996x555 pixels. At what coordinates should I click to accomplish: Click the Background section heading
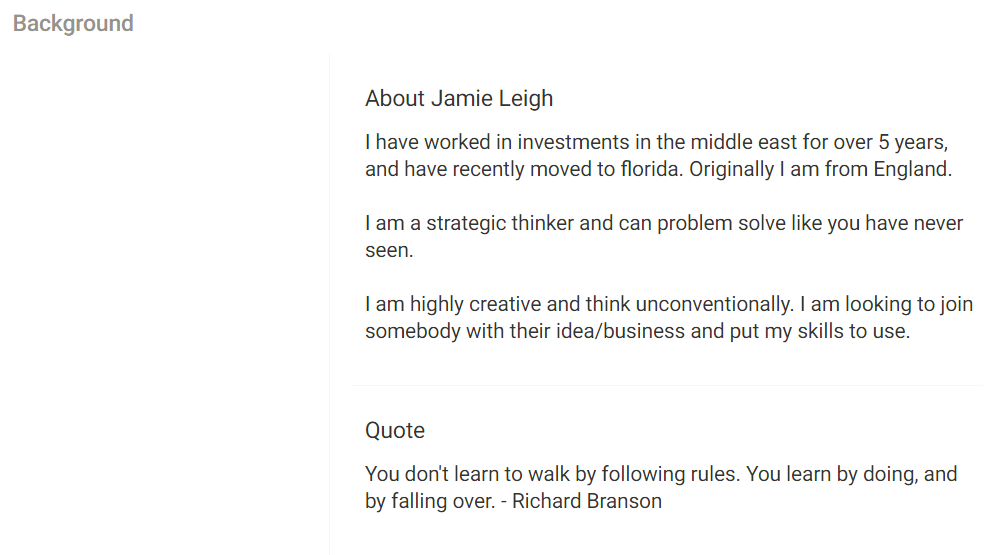[x=73, y=23]
